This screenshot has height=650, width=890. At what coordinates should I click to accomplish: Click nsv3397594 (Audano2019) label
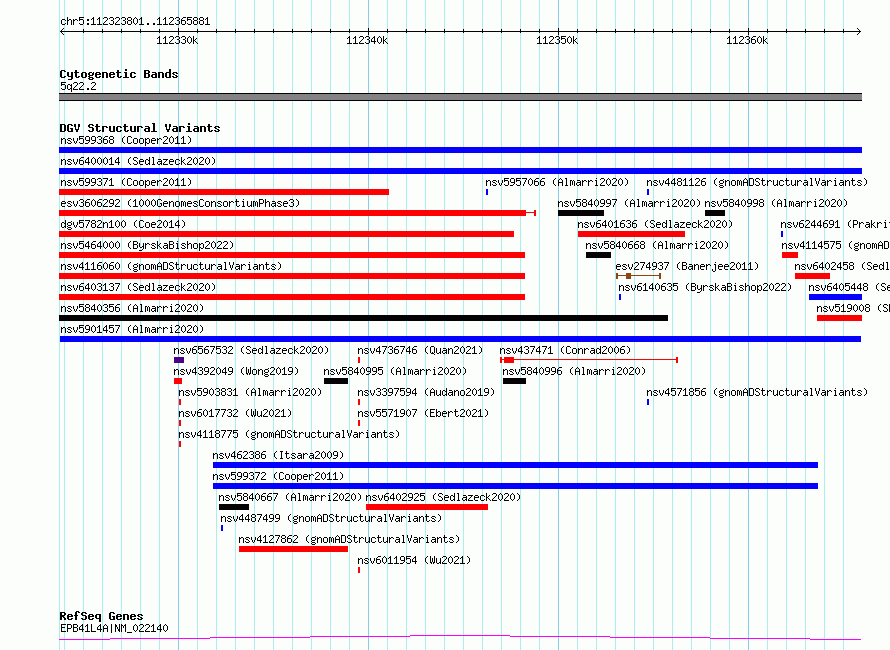(x=426, y=392)
